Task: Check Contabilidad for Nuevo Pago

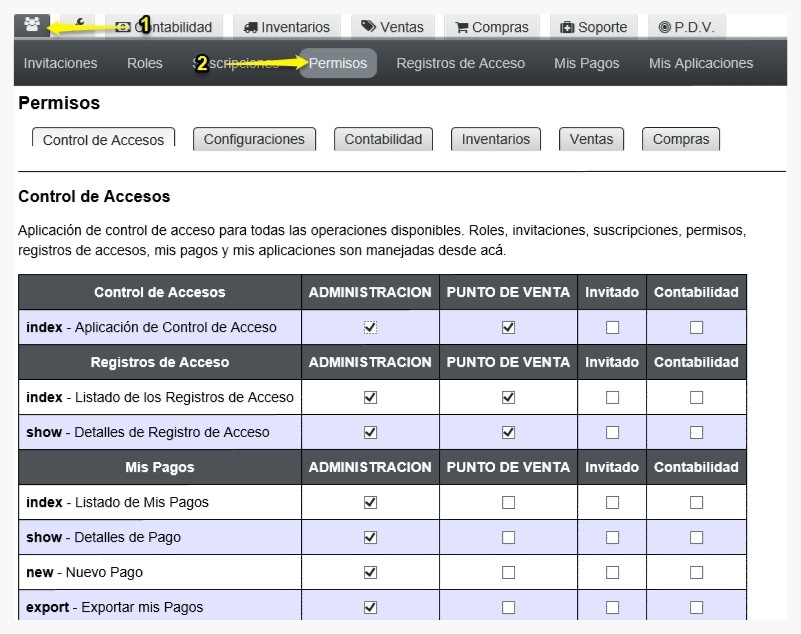Action: tap(696, 573)
